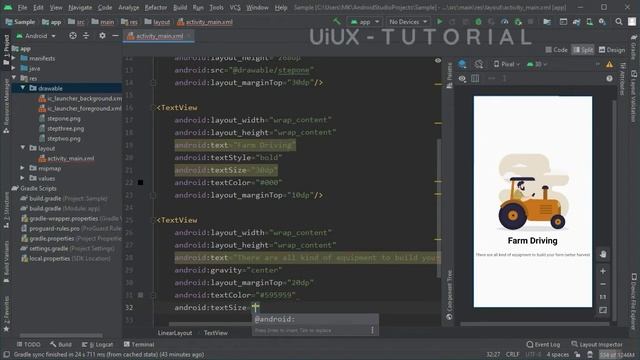Click the Zoom to Fit Screen icon
Screen dimensions: 640x360
[603, 310]
